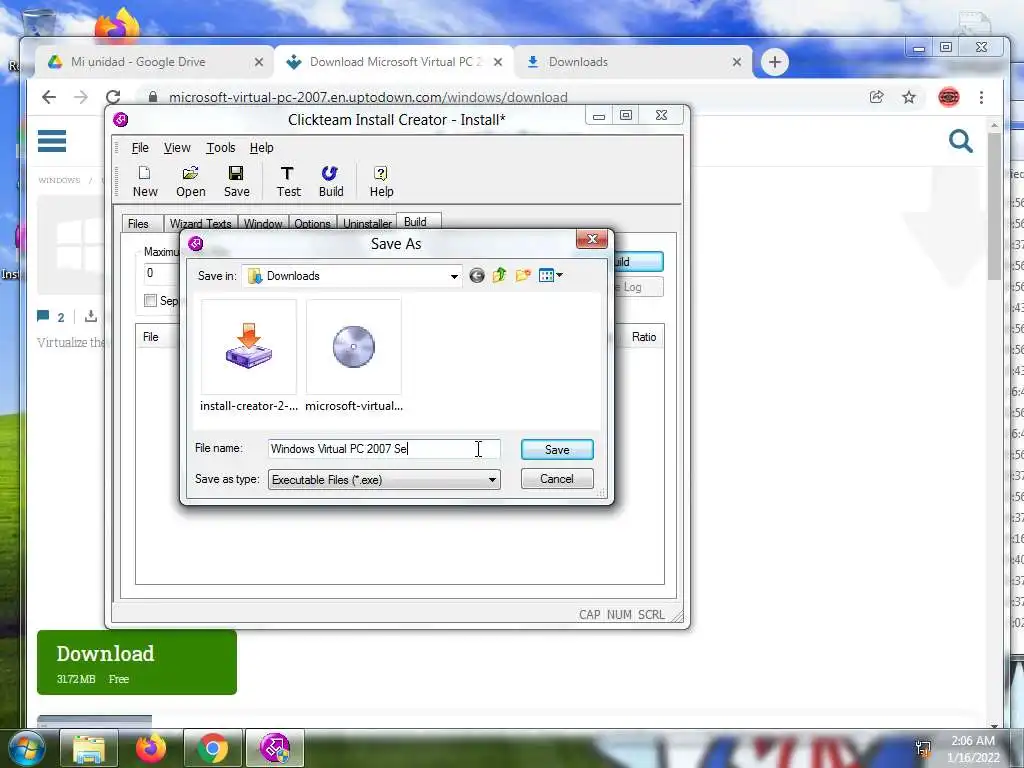Bookmark the page with the star icon

908,97
